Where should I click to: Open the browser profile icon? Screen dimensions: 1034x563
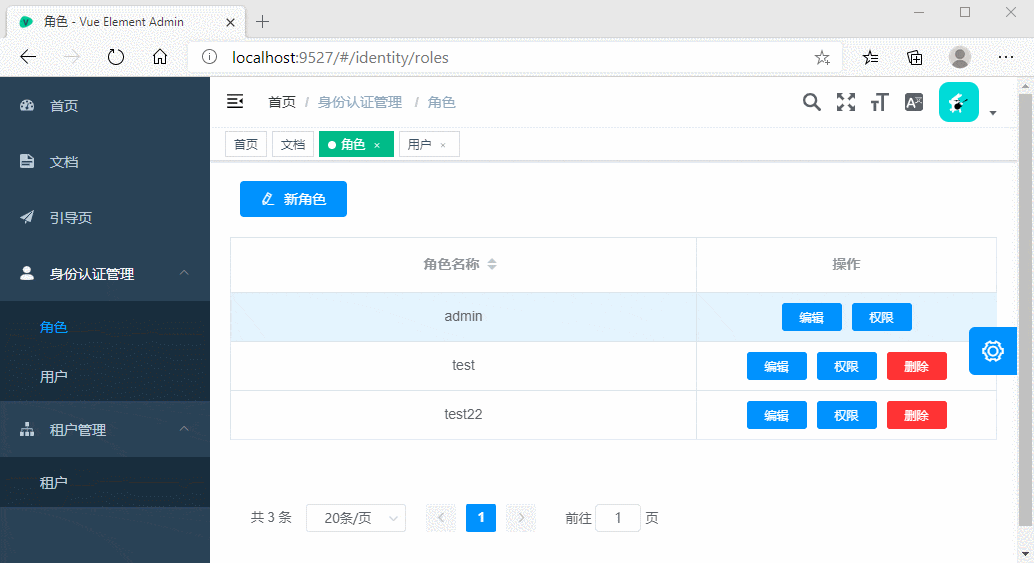click(x=959, y=57)
